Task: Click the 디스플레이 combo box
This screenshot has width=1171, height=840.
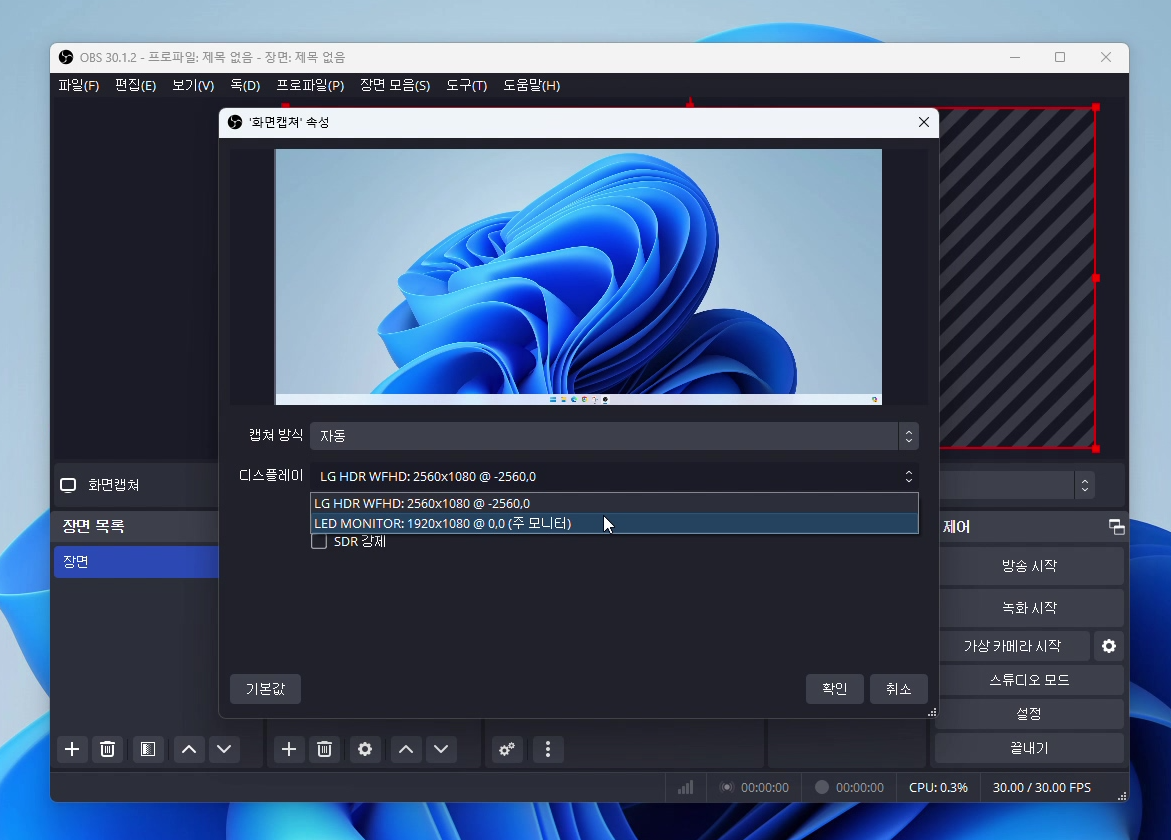Action: 614,476
